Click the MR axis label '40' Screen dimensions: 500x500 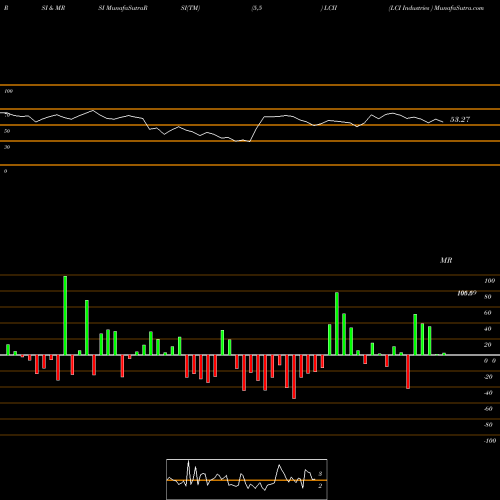point(488,329)
